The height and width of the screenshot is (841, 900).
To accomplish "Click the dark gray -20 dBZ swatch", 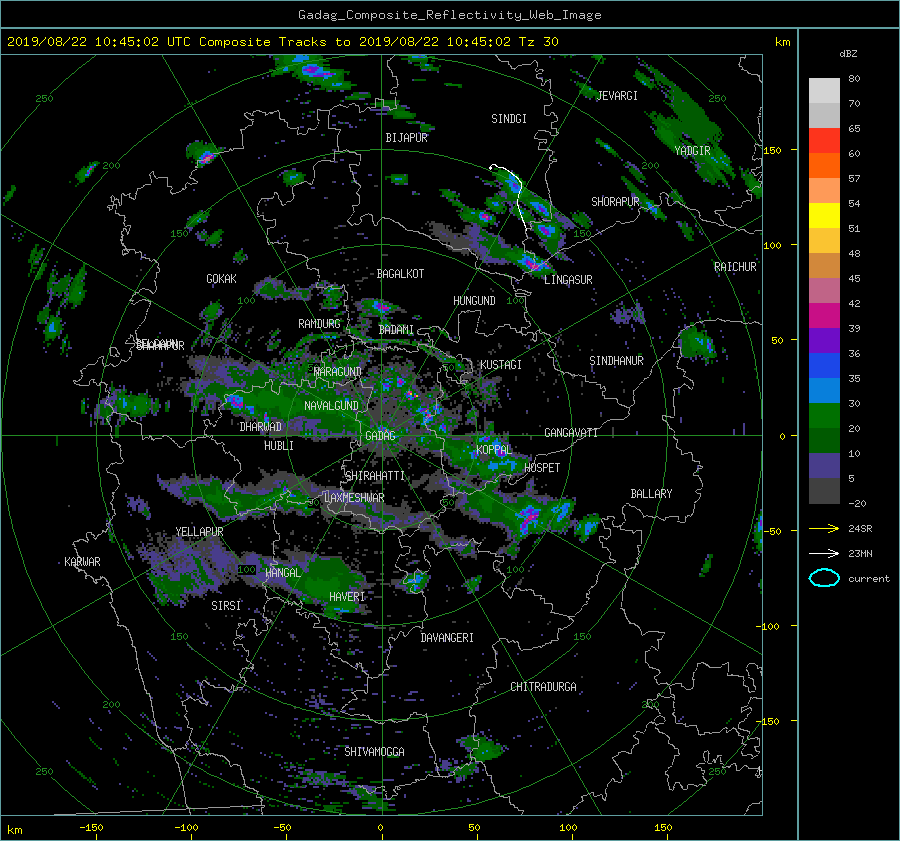I will click(x=824, y=491).
